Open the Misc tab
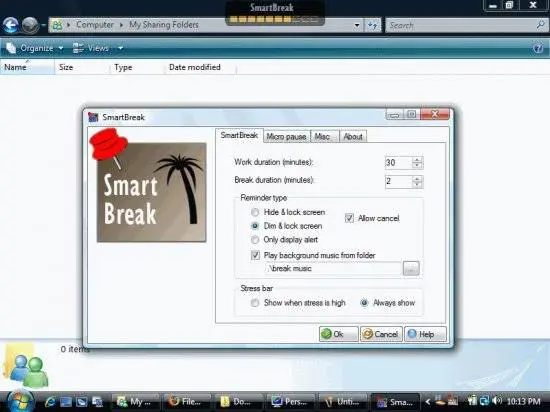550x412 pixels. (322, 136)
